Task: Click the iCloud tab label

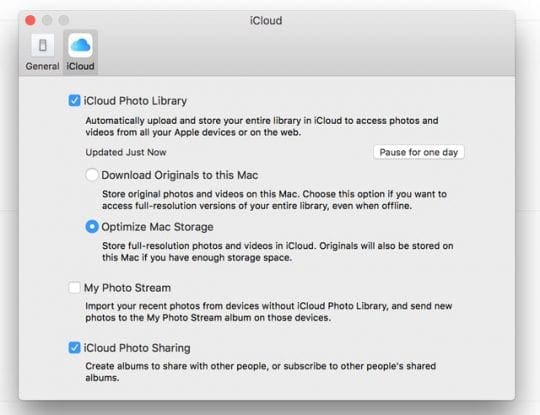Action: pyautogui.click(x=80, y=66)
